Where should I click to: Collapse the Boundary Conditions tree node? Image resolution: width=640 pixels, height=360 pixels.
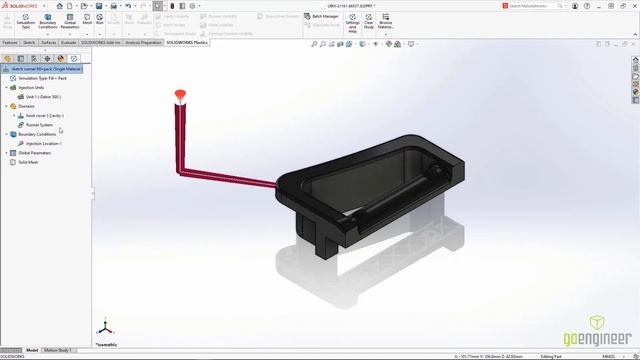pos(7,134)
